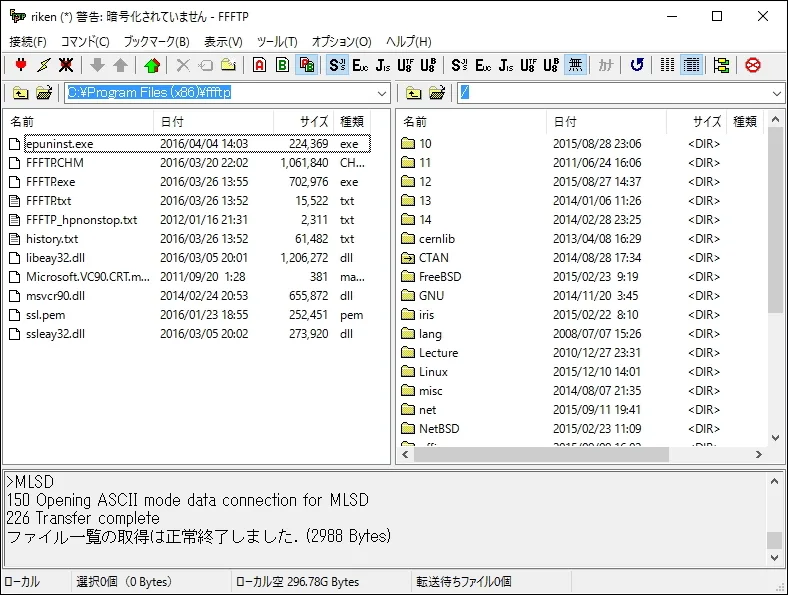Click the Delete X toolbar icon

click(183, 65)
